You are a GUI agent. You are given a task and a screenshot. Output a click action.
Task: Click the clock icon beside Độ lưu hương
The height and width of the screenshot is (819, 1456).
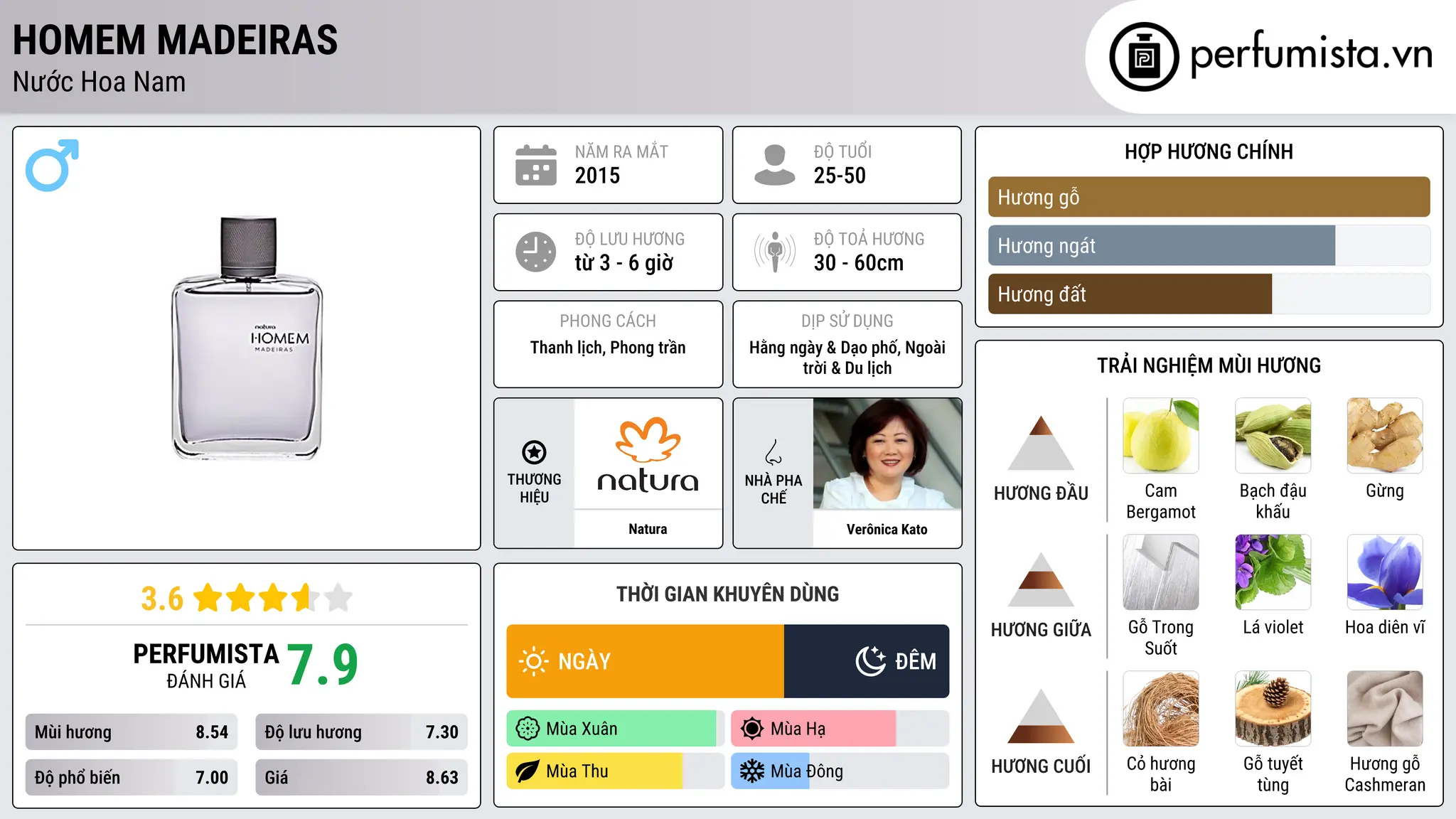536,252
